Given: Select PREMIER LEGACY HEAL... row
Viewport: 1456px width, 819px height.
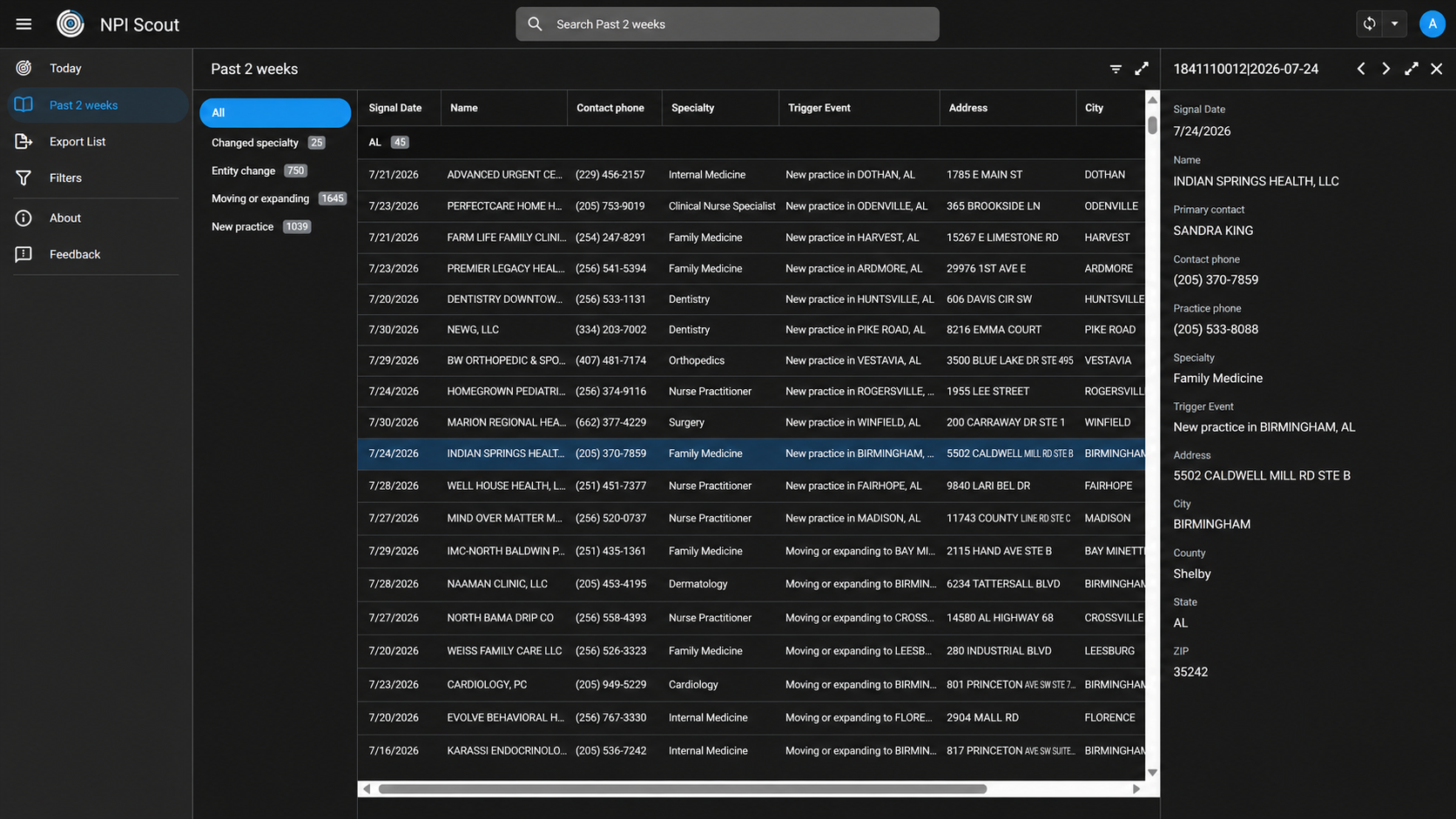Looking at the screenshot, I should pos(752,269).
